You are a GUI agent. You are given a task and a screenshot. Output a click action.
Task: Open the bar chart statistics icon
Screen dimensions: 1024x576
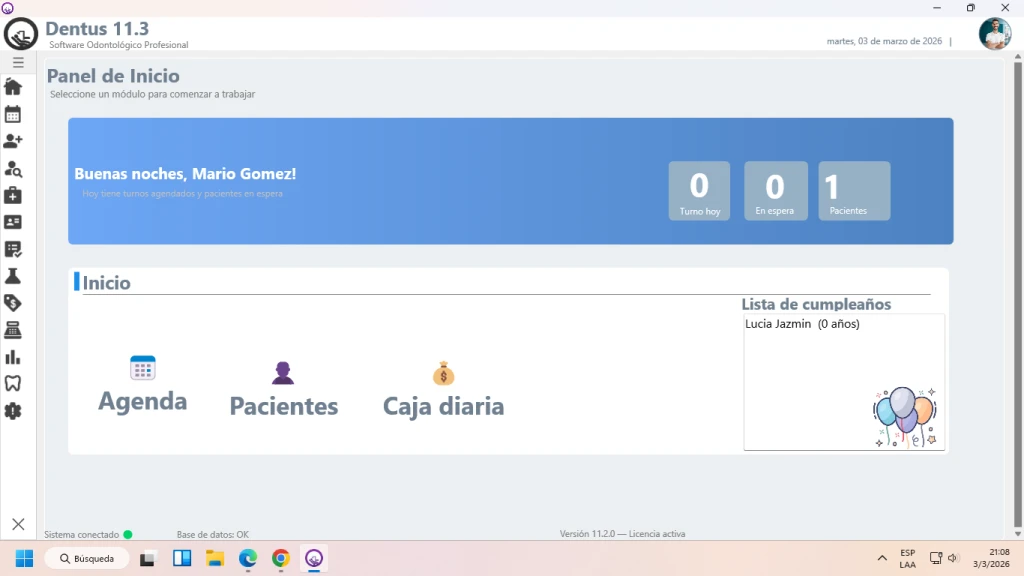(13, 357)
